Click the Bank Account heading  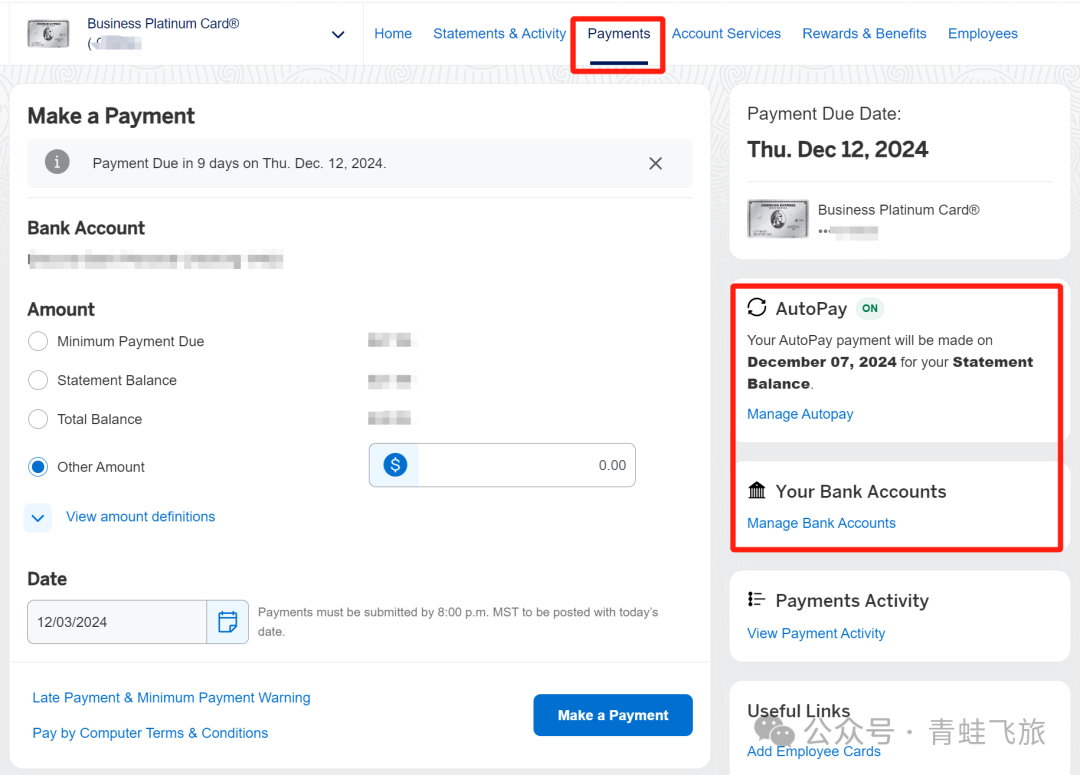point(86,228)
